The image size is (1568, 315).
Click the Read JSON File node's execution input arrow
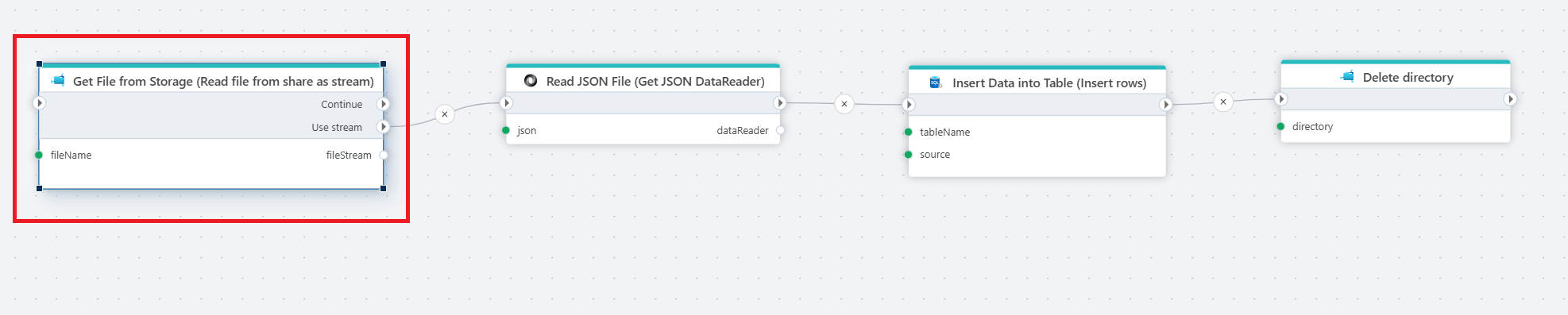[507, 103]
